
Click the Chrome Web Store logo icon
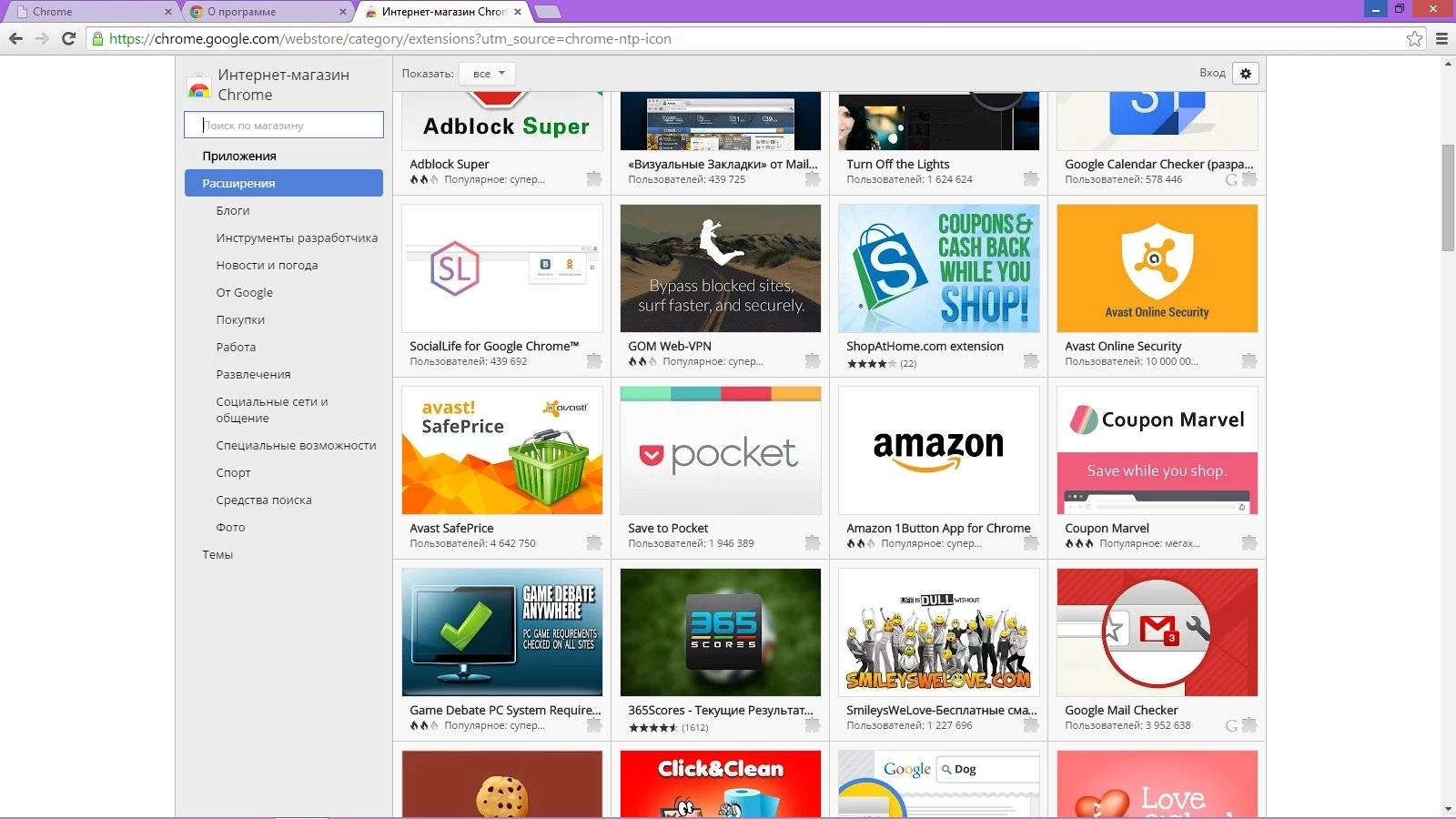[199, 86]
